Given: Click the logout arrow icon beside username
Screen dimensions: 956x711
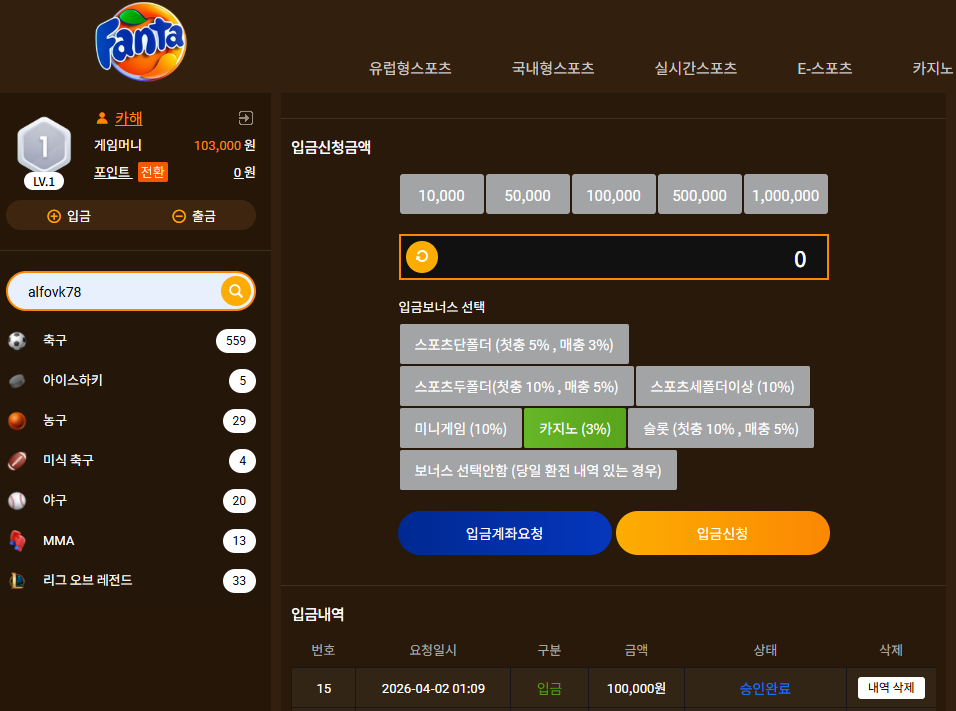Looking at the screenshot, I should pos(246,118).
